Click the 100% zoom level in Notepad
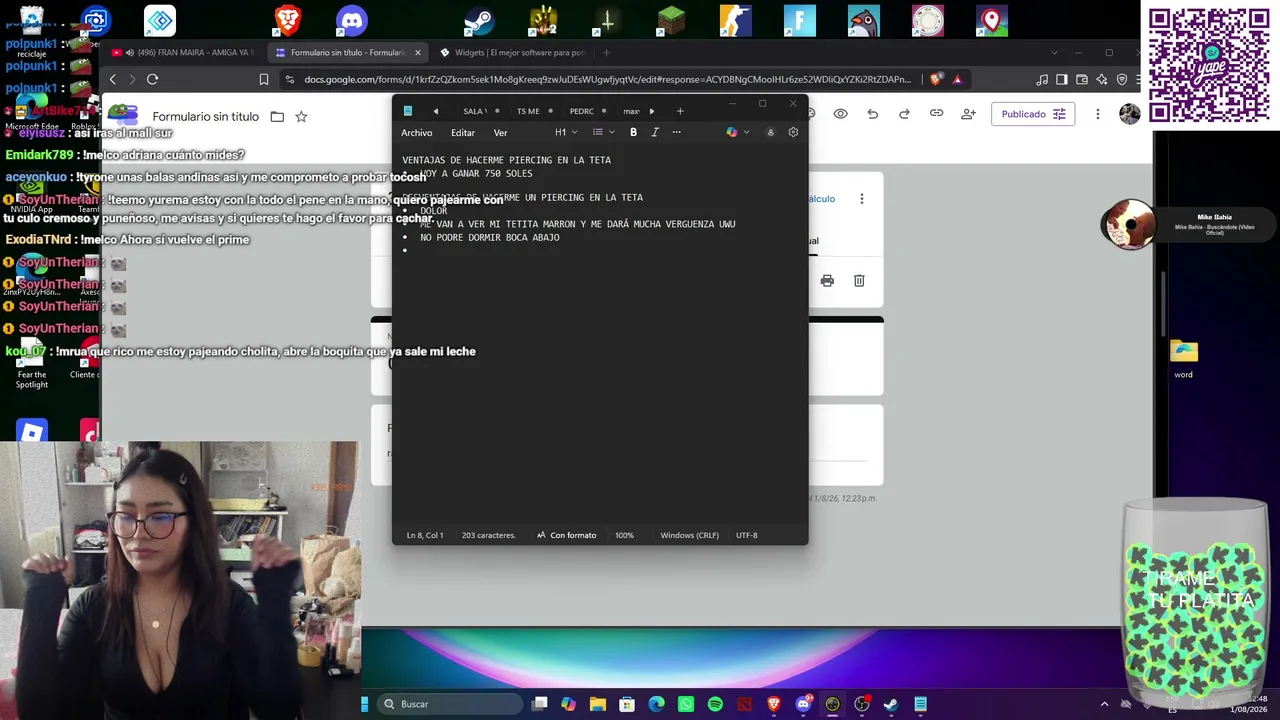Screen dimensions: 1280x720 coord(624,535)
